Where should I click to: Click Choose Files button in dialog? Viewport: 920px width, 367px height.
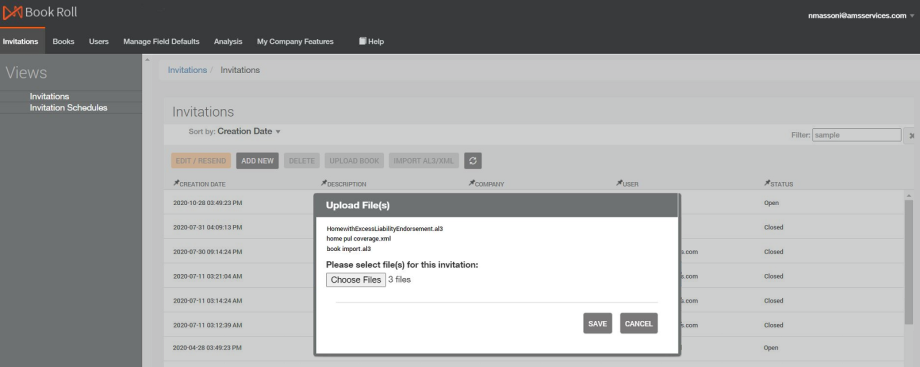[x=356, y=280]
